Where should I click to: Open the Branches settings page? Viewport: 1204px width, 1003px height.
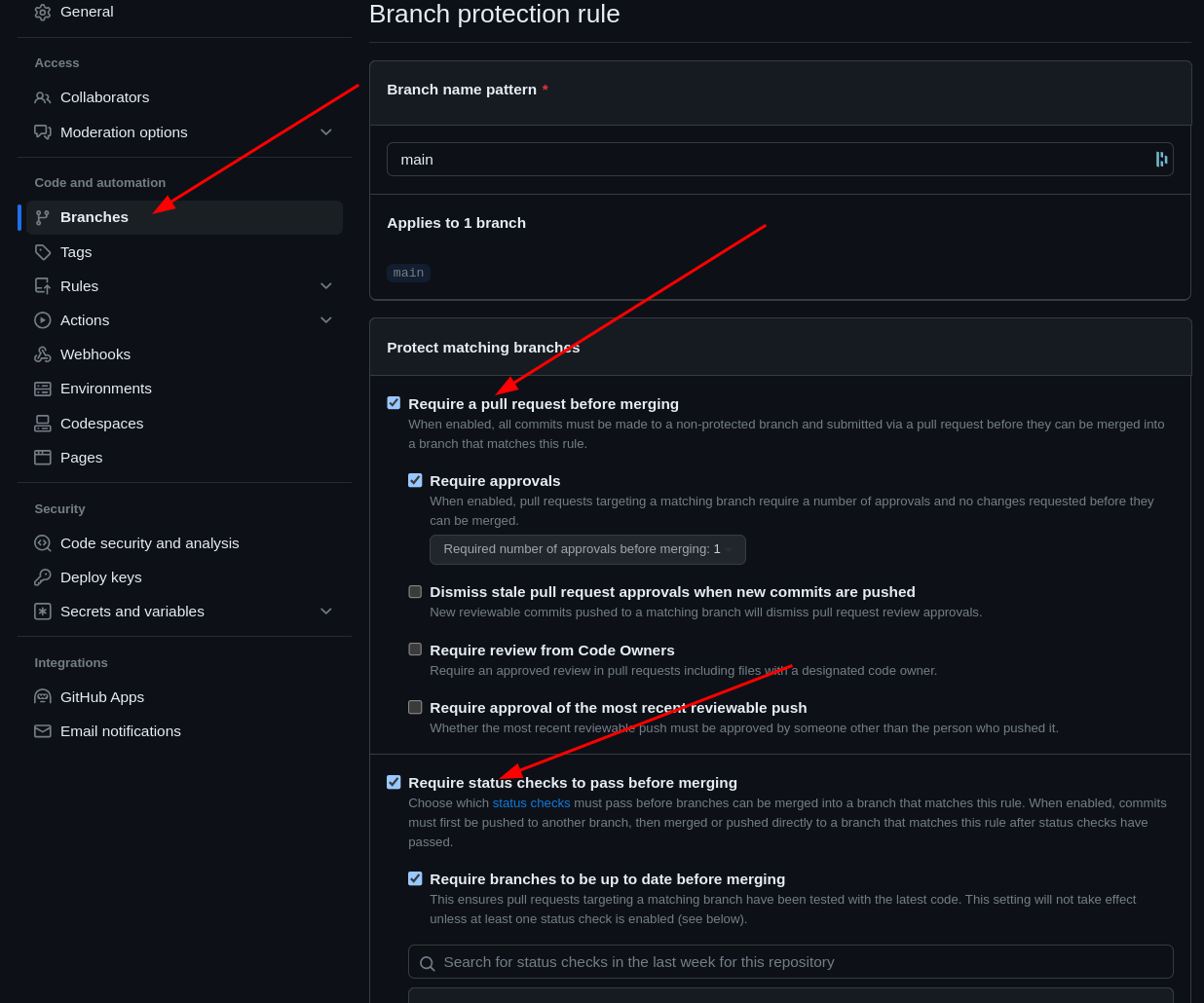94,217
